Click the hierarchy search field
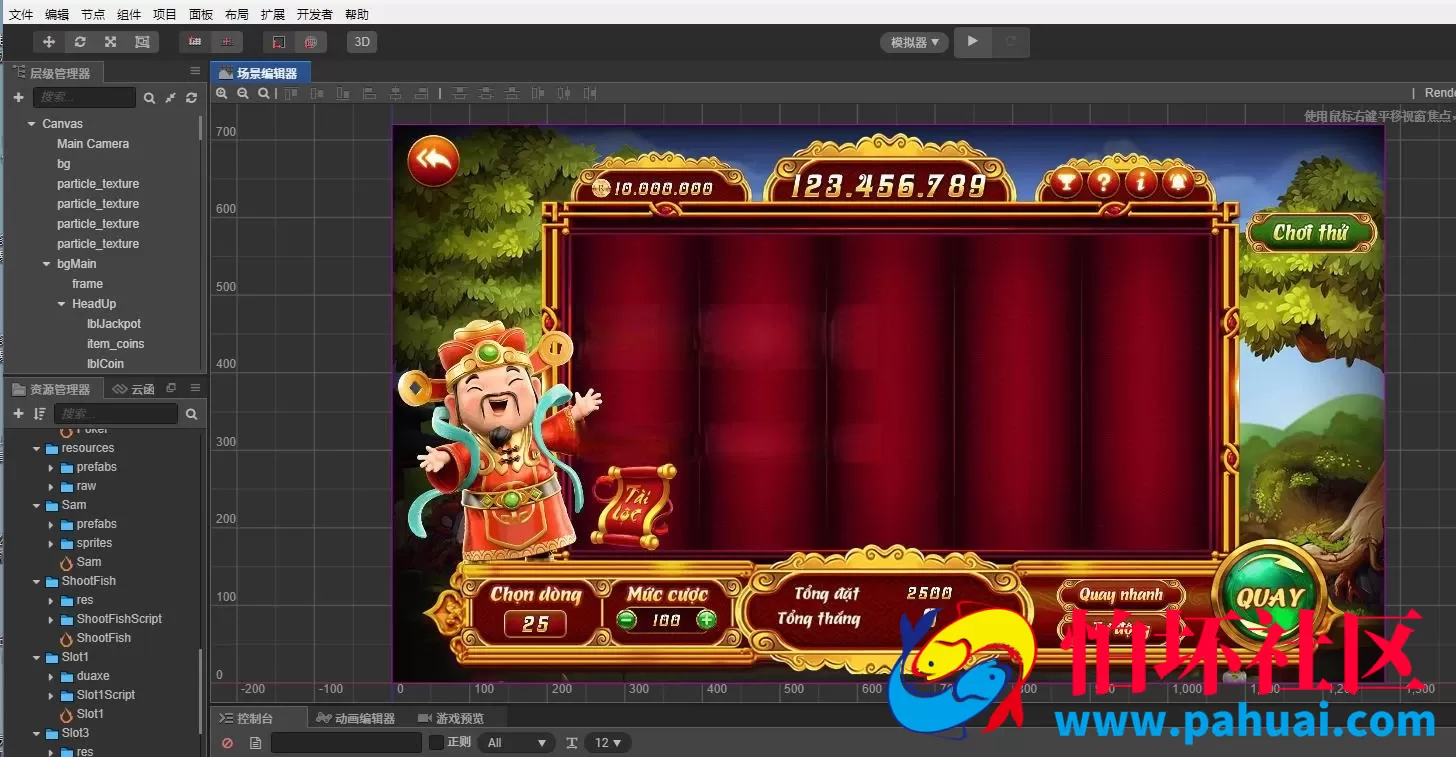This screenshot has height=757, width=1456. [x=84, y=97]
